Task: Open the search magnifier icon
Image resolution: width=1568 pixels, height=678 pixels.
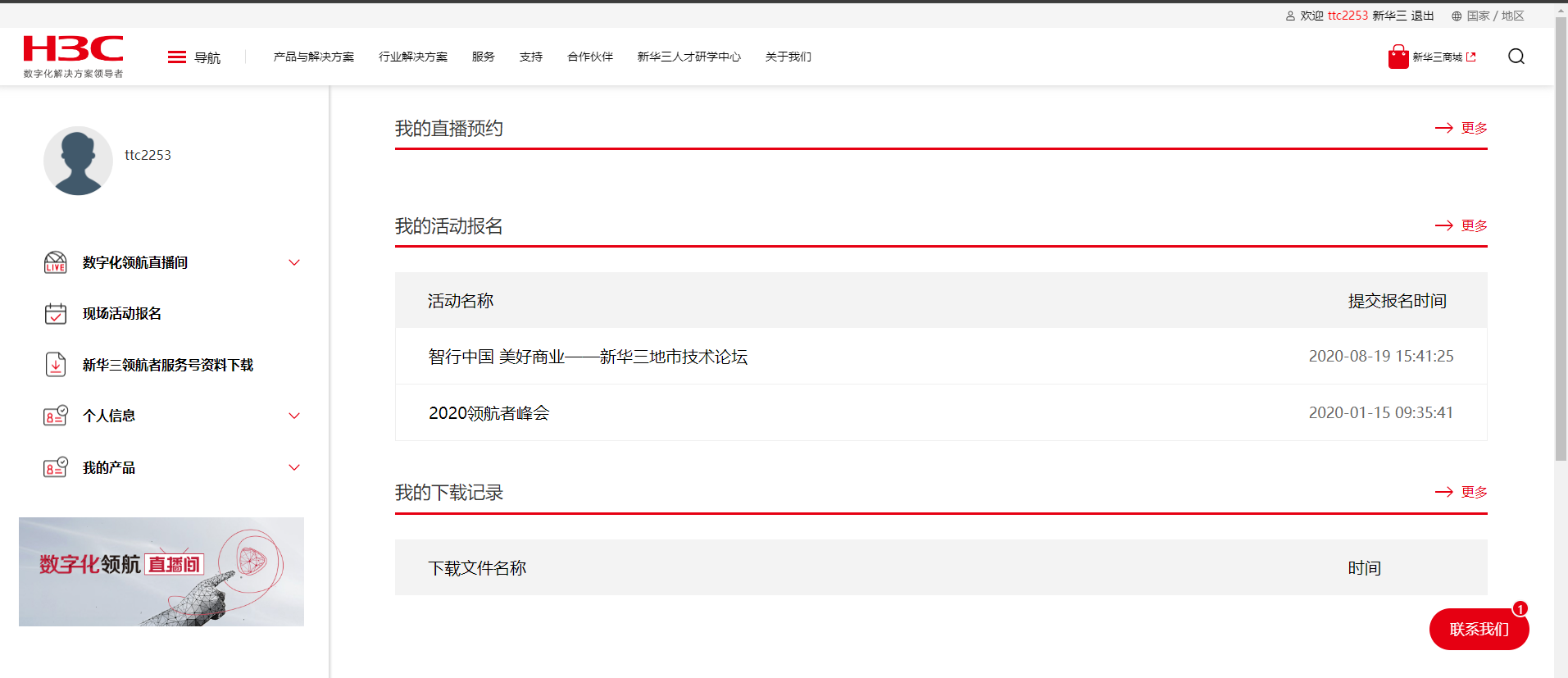Action: pyautogui.click(x=1516, y=57)
